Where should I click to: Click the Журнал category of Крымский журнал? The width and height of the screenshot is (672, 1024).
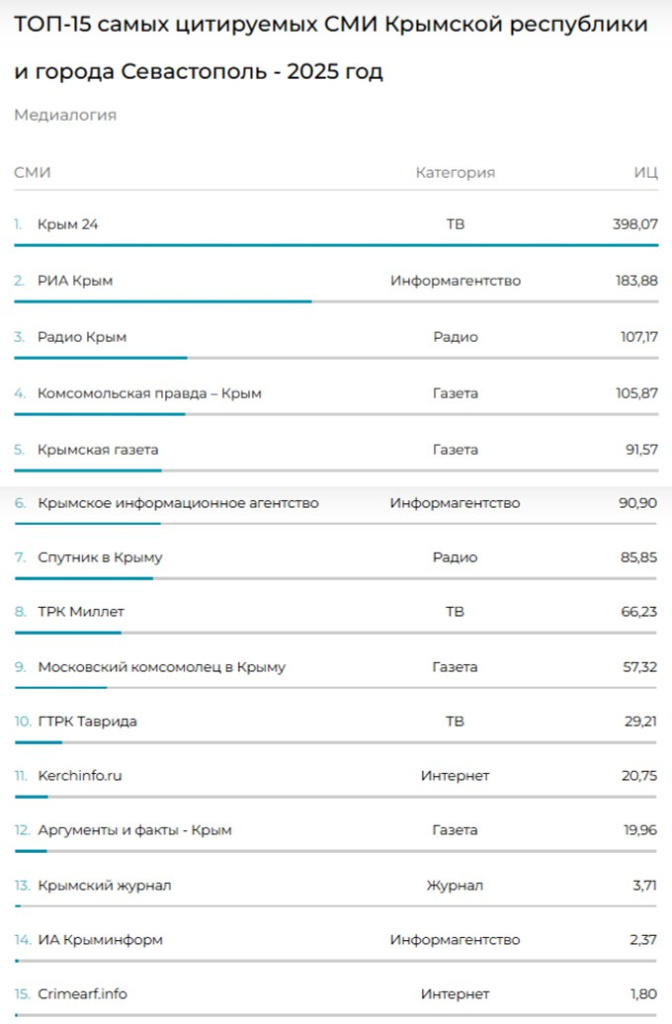pyautogui.click(x=455, y=885)
